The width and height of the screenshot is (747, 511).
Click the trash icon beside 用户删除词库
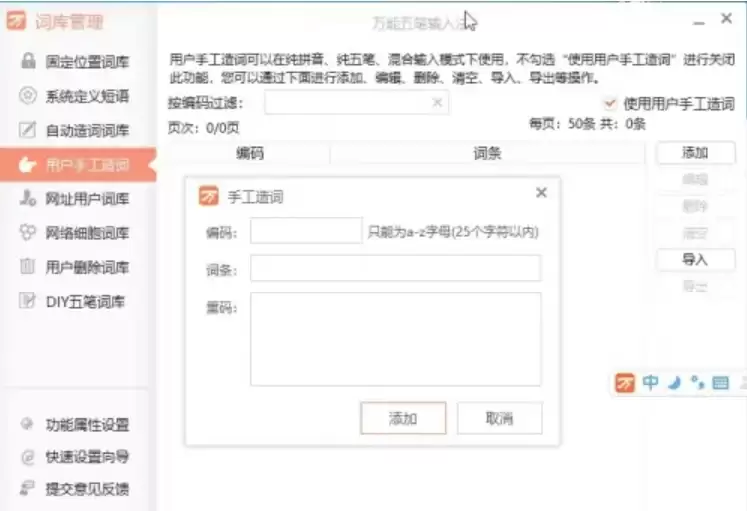coord(27,266)
